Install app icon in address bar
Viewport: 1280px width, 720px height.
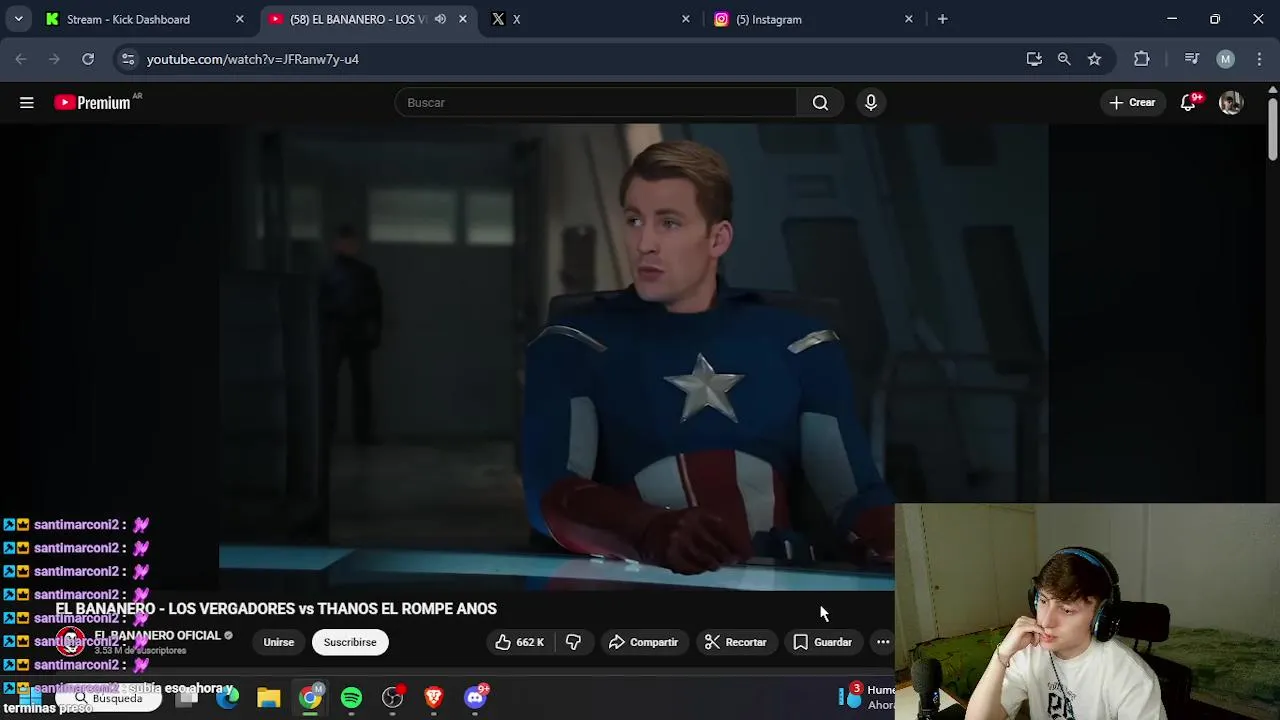click(1034, 59)
